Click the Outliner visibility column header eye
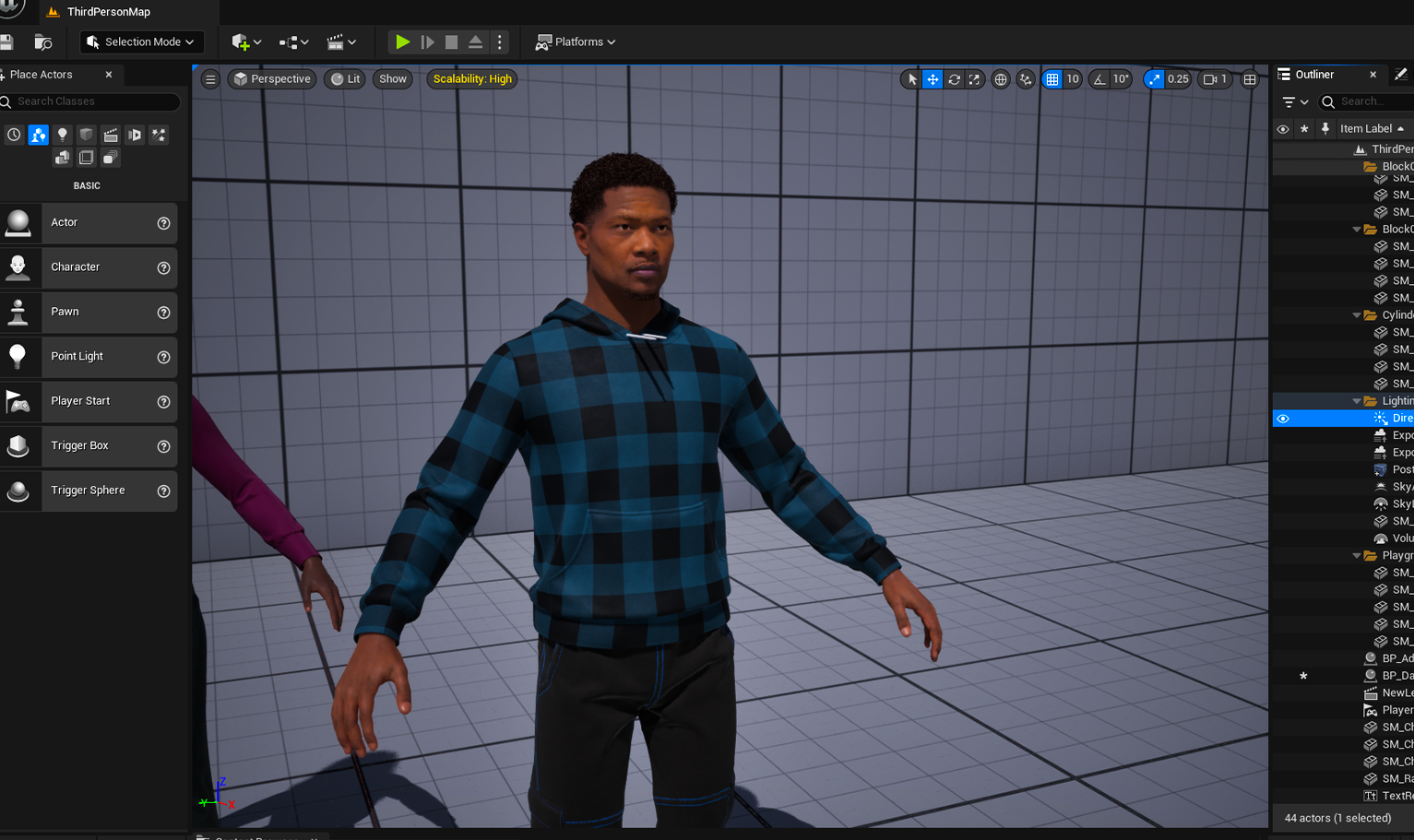This screenshot has height=840, width=1414. 1282,129
